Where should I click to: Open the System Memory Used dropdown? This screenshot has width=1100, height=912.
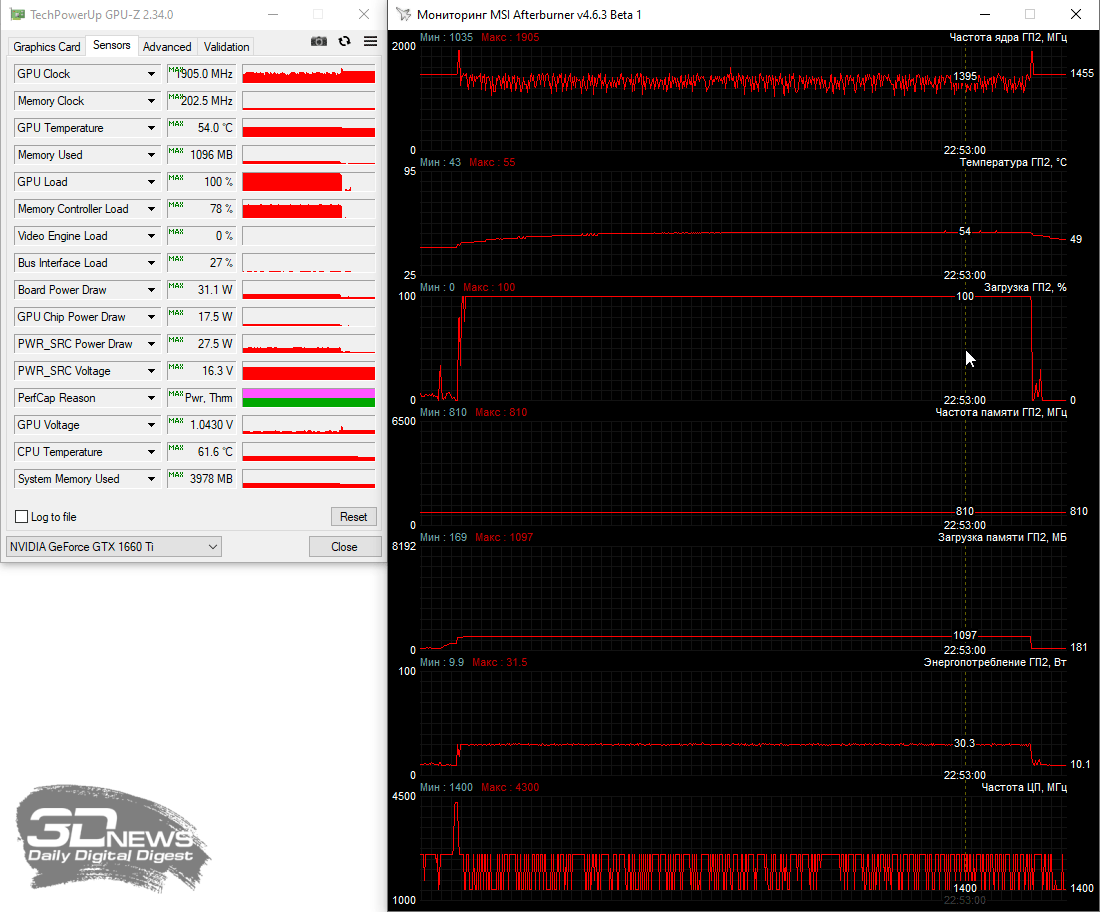[151, 479]
